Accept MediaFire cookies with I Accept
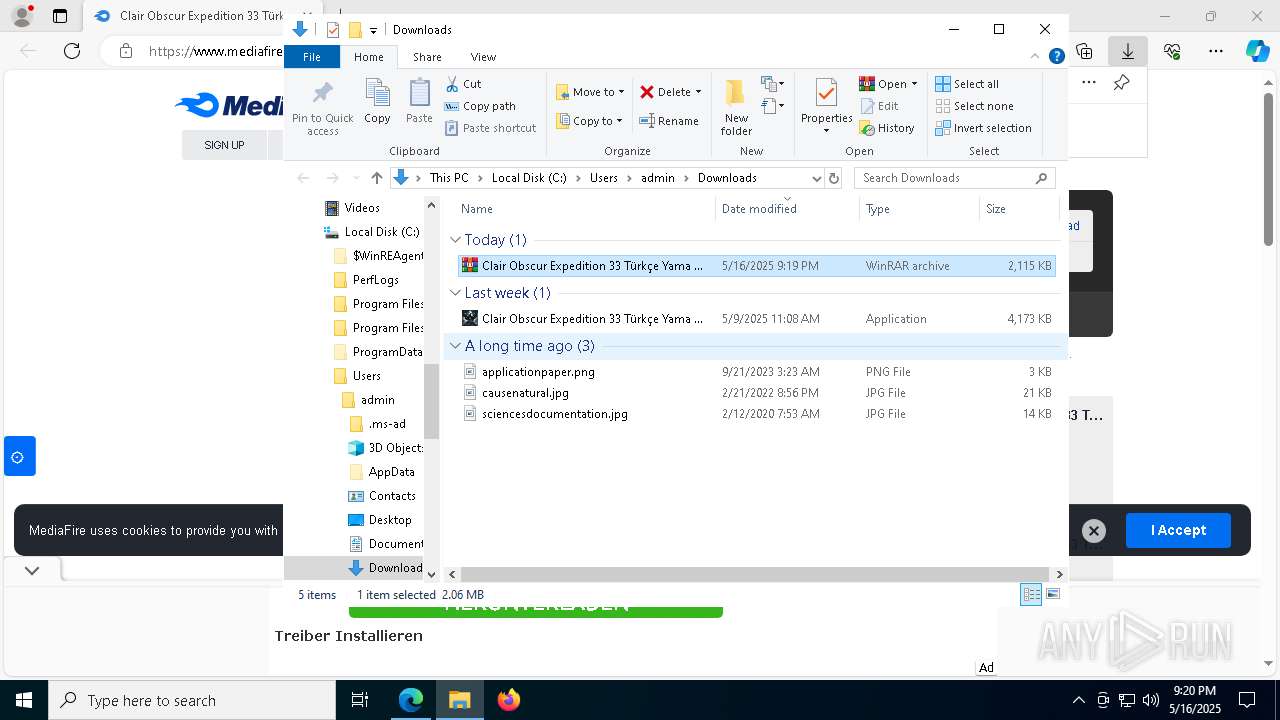Viewport: 1280px width, 720px height. [x=1178, y=530]
